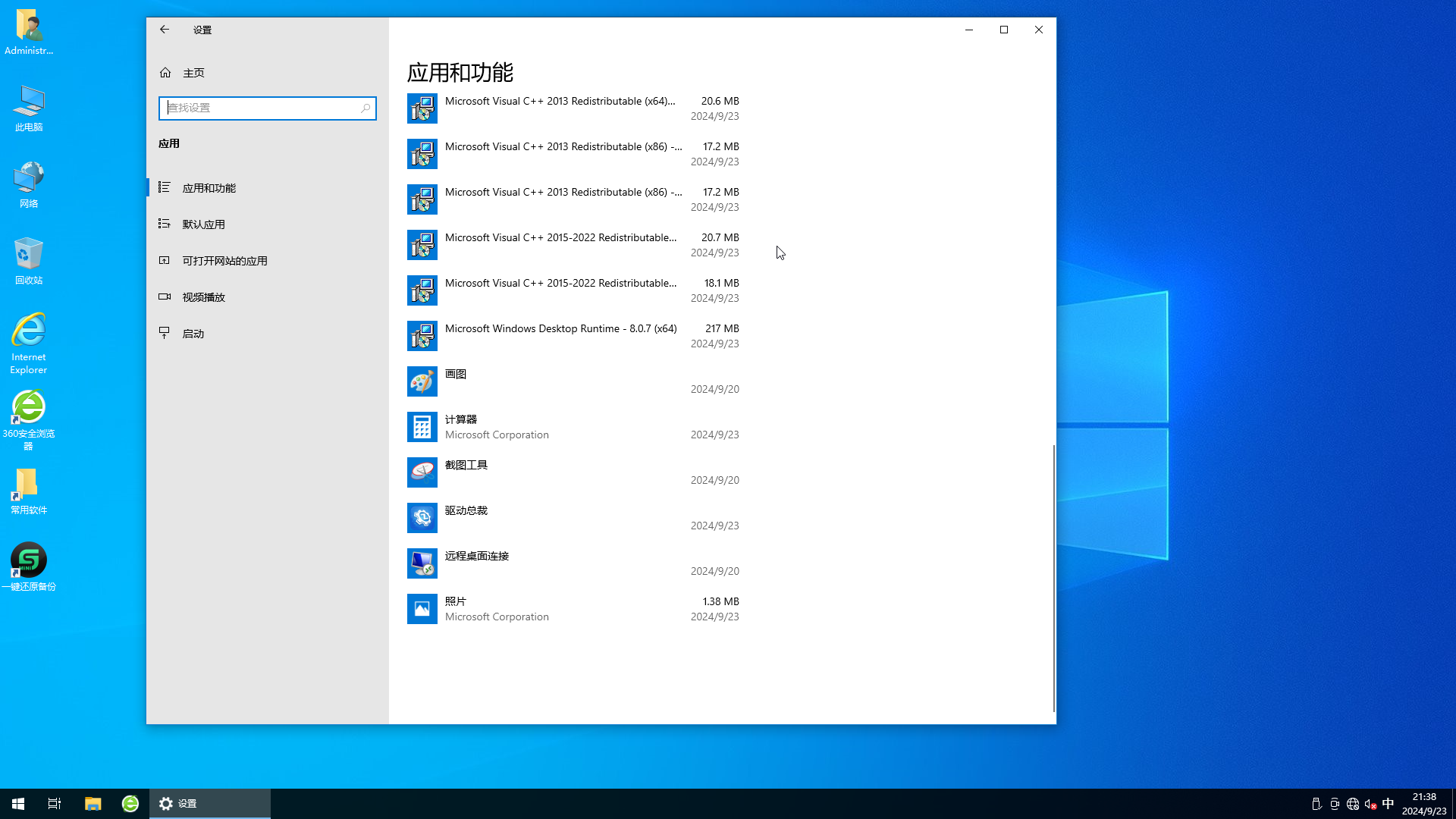Viewport: 1456px width, 819px height.
Task: Open the Administrator desktop folder
Action: click(x=29, y=32)
